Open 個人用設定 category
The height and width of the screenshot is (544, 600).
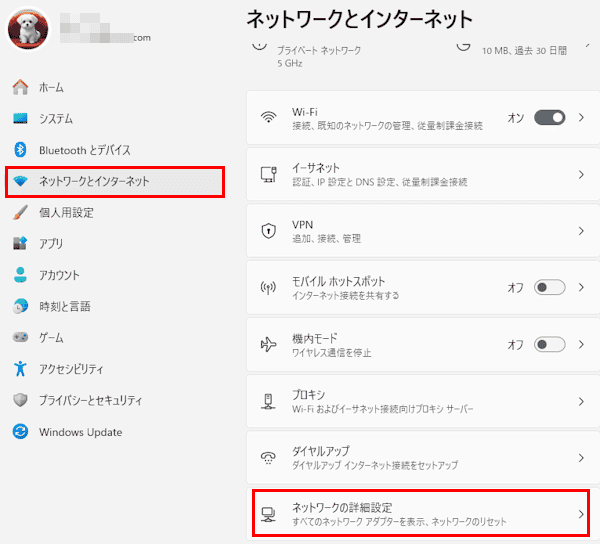66,213
